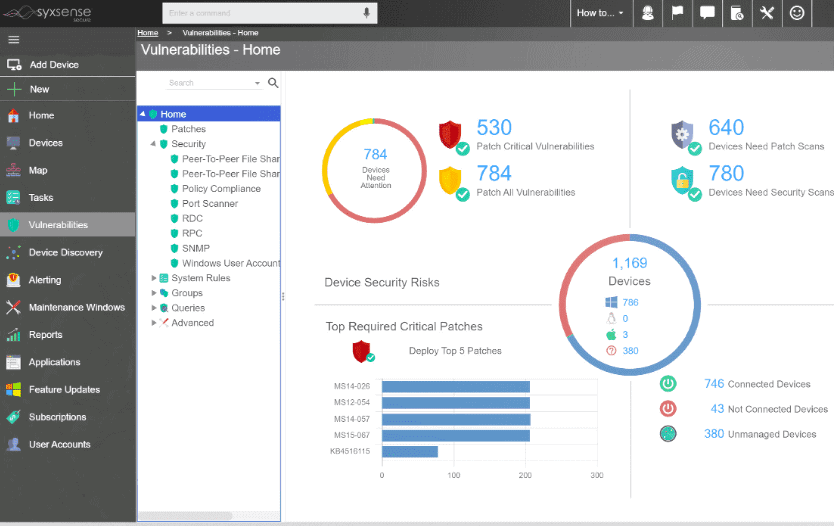Open Subscriptions in the sidebar
Screen dimensions: 834x526
click(68, 416)
